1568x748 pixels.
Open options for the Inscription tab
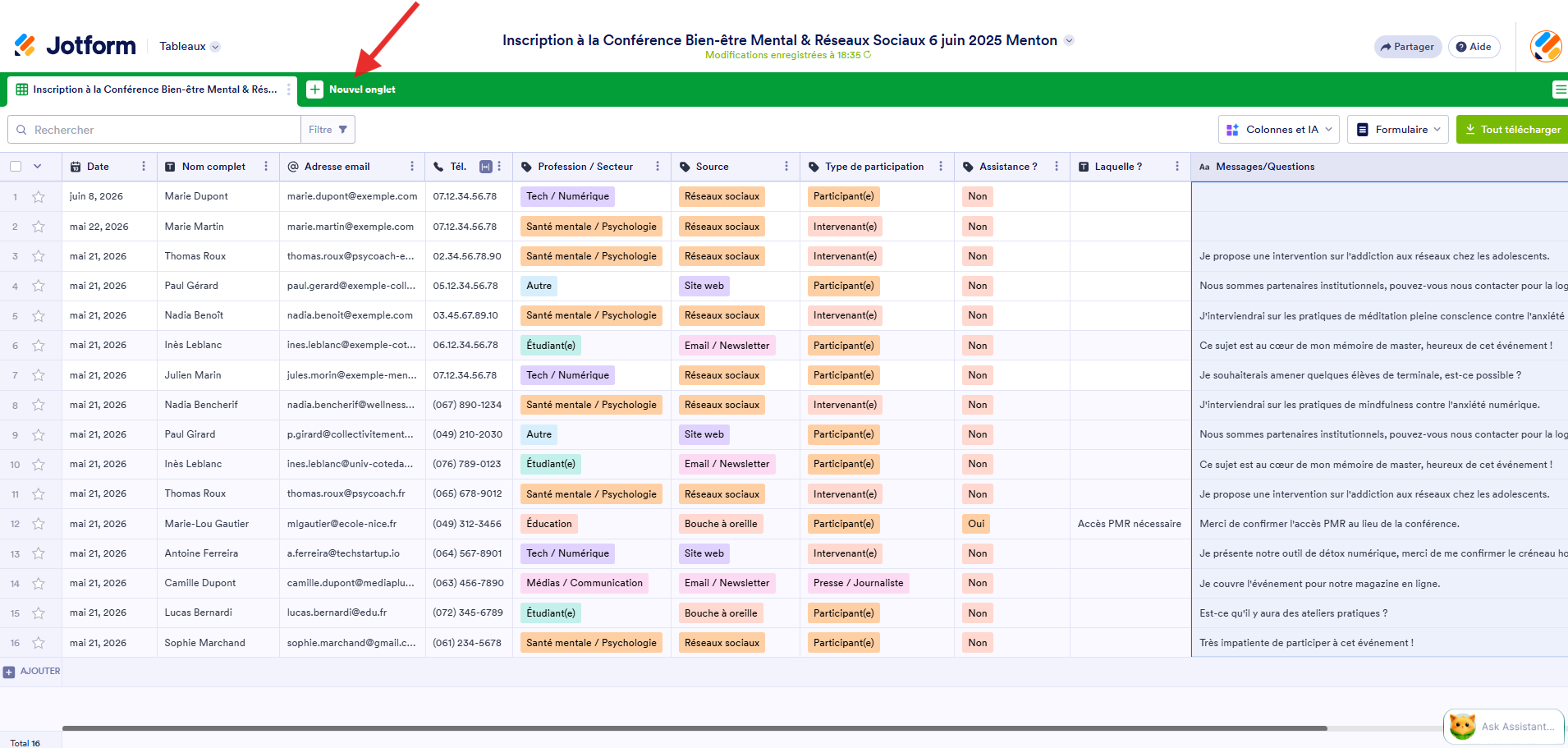pyautogui.click(x=289, y=89)
